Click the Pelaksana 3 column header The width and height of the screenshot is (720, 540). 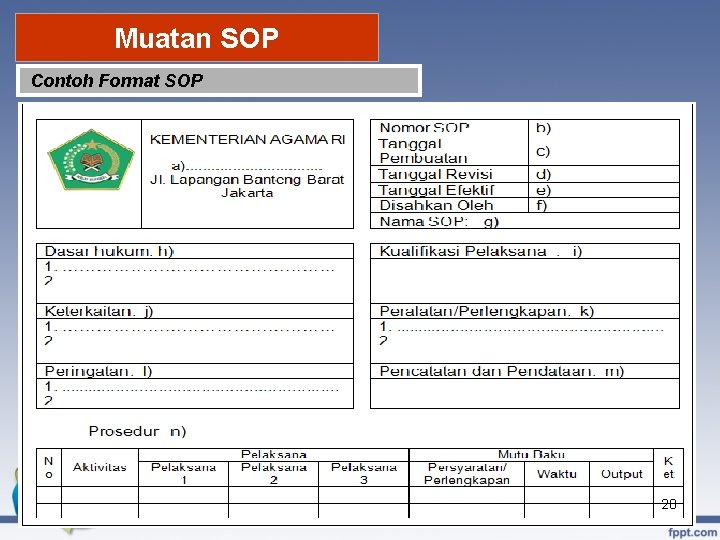364,473
